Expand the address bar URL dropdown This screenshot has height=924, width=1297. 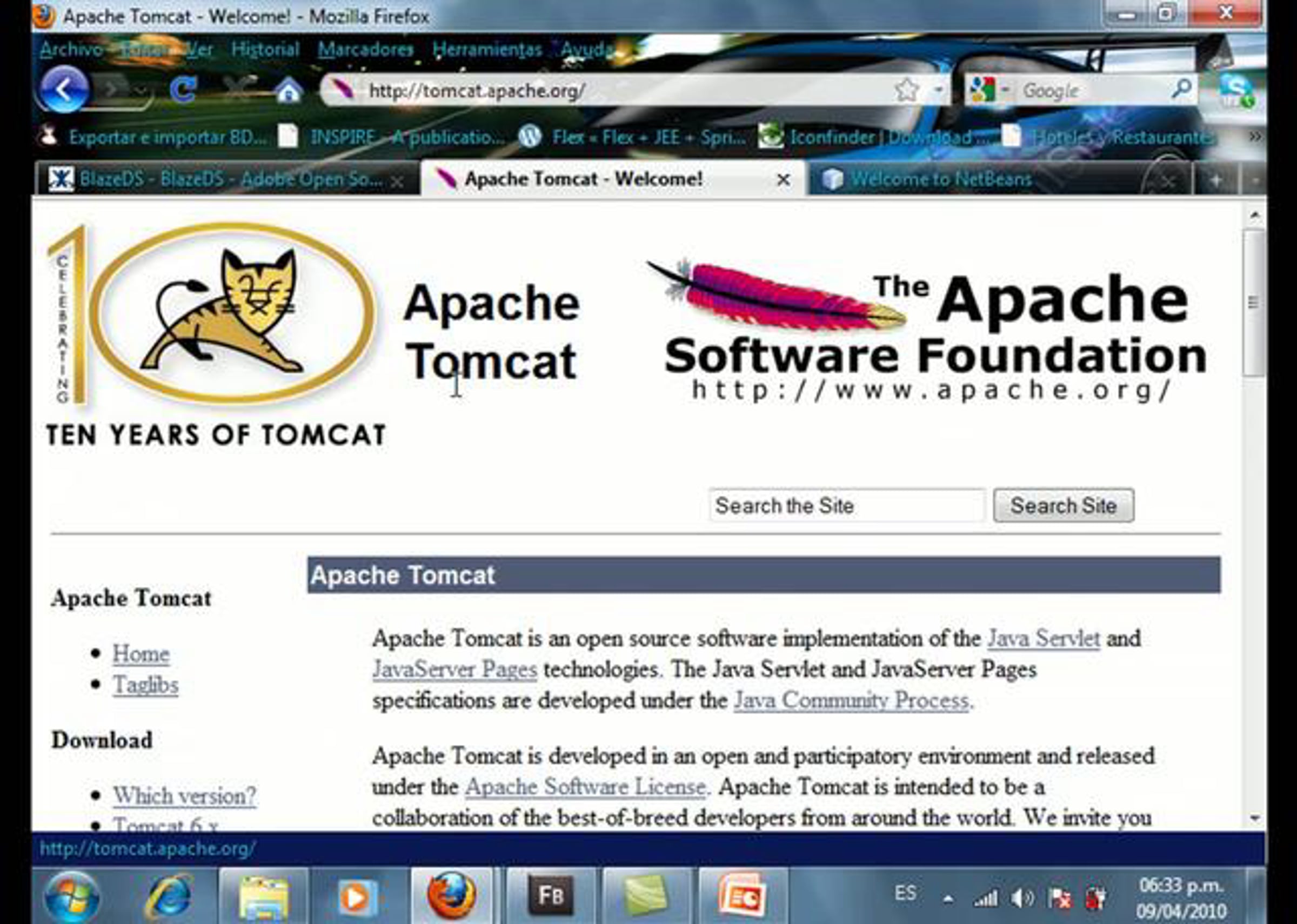pyautogui.click(x=938, y=89)
